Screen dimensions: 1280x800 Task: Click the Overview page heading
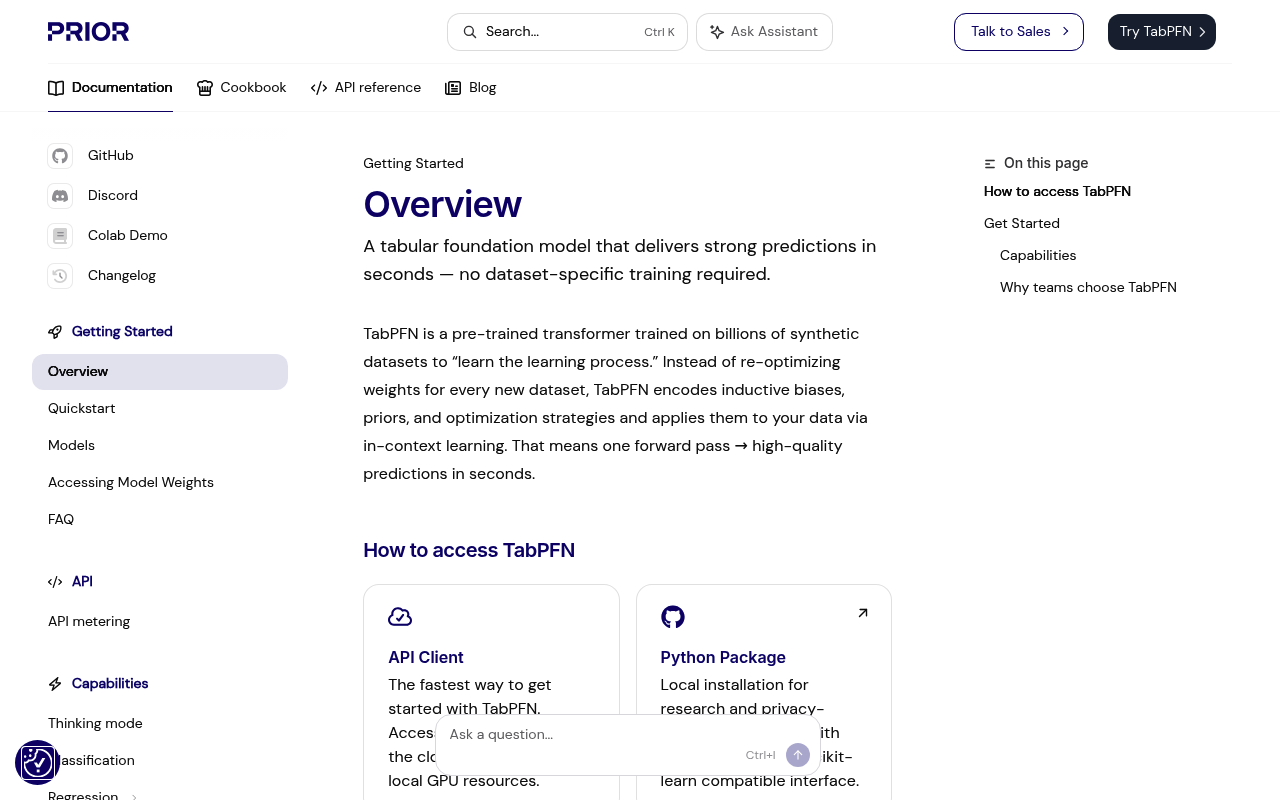coord(442,205)
